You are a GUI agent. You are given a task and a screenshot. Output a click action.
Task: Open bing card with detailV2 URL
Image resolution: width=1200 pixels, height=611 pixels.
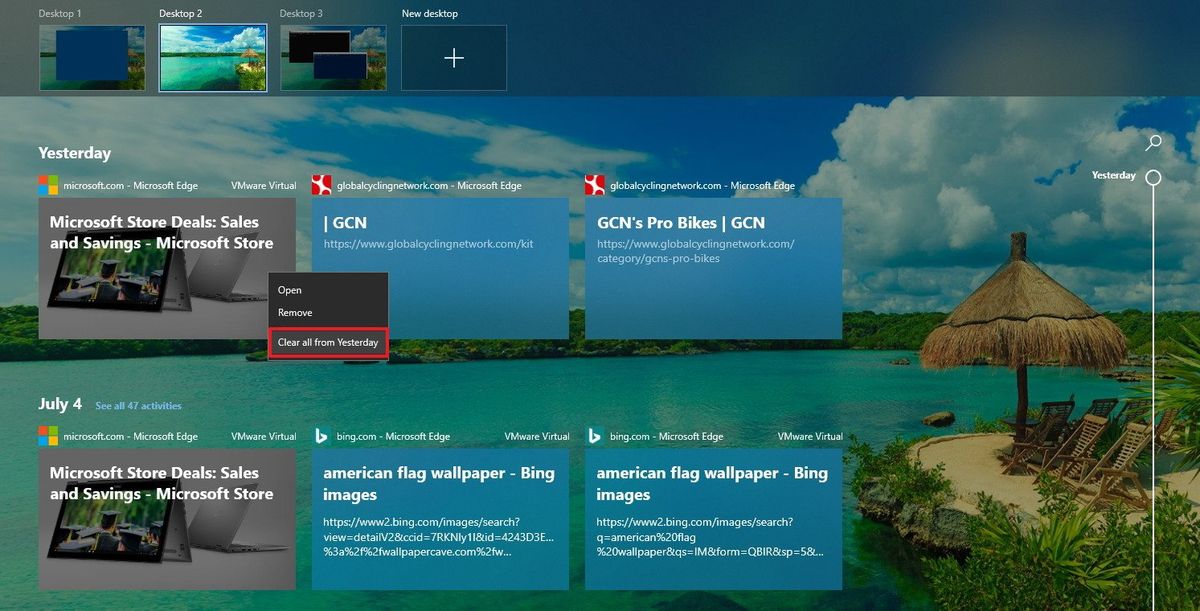[x=440, y=519]
